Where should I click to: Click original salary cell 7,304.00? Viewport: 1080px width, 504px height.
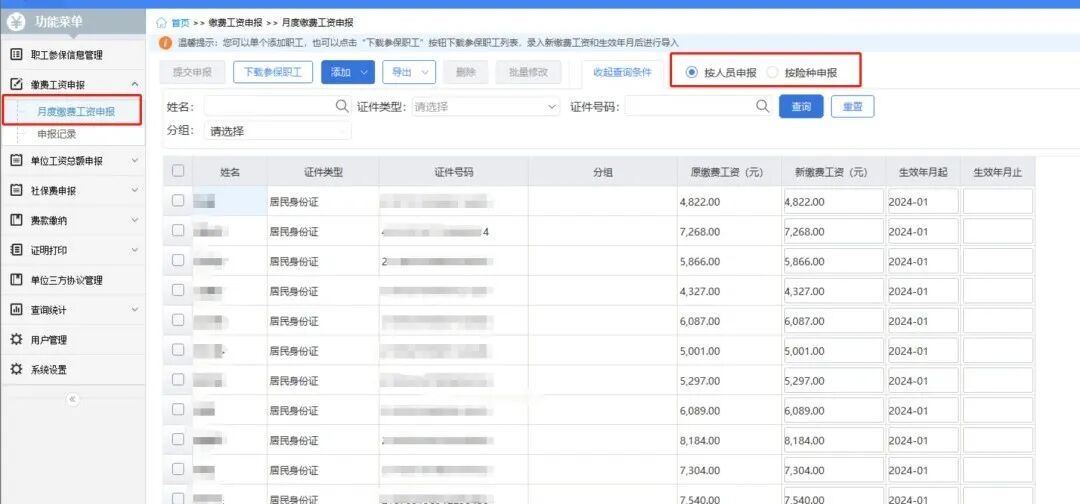click(x=729, y=470)
